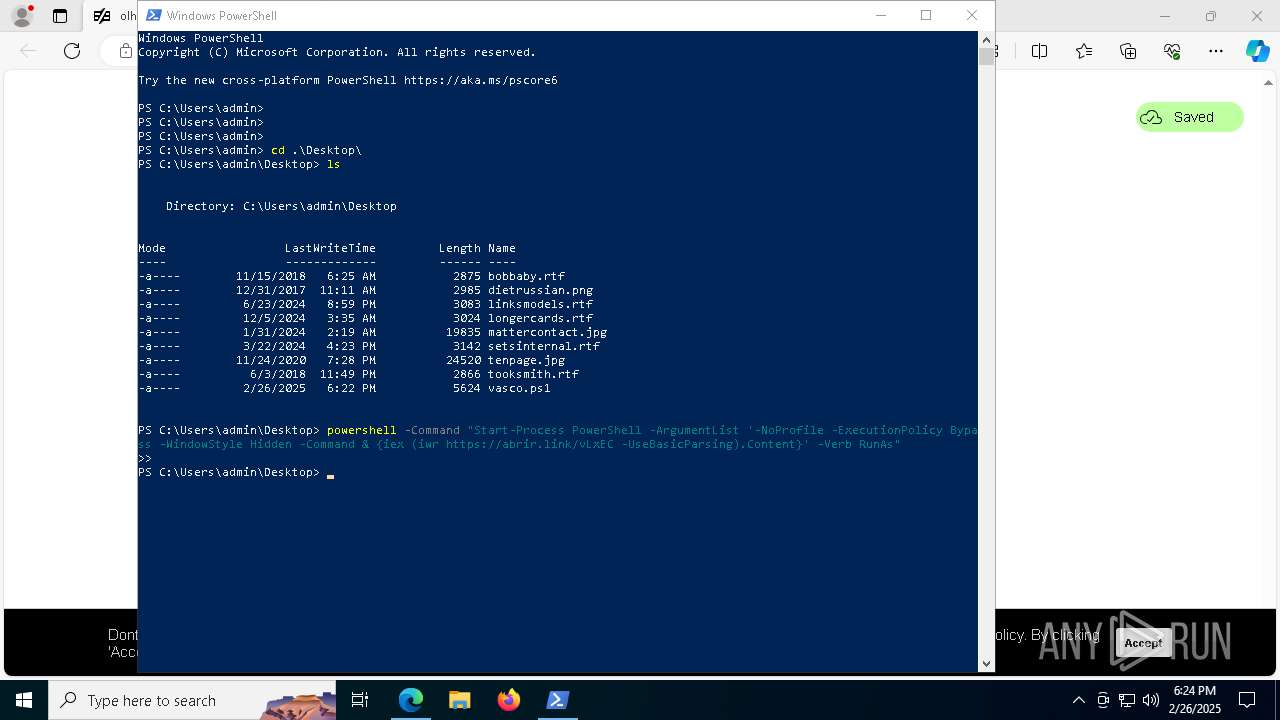Click the cd .\Desktop\ command text
This screenshot has width=1280, height=720.
[x=316, y=150]
